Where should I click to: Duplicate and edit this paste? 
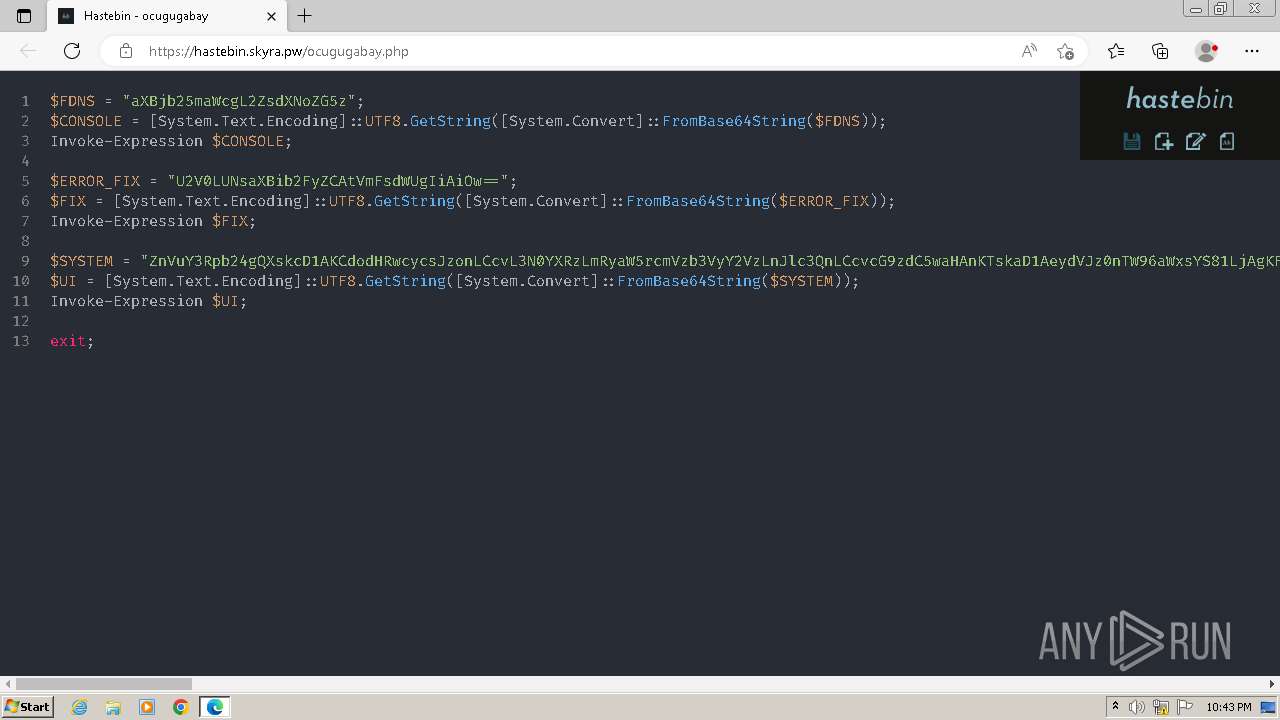[x=1195, y=141]
